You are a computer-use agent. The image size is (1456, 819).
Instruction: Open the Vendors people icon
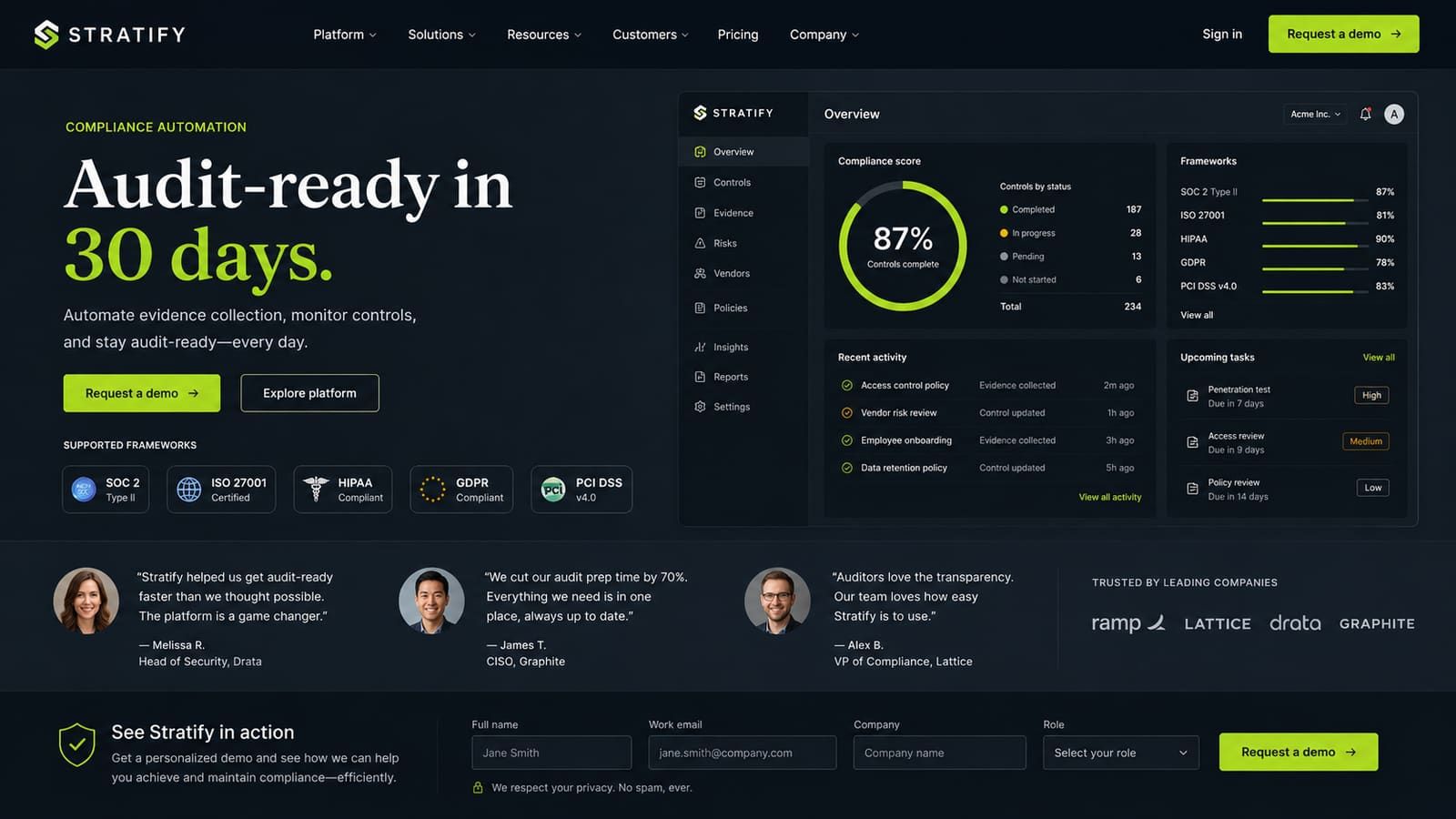[x=700, y=273]
